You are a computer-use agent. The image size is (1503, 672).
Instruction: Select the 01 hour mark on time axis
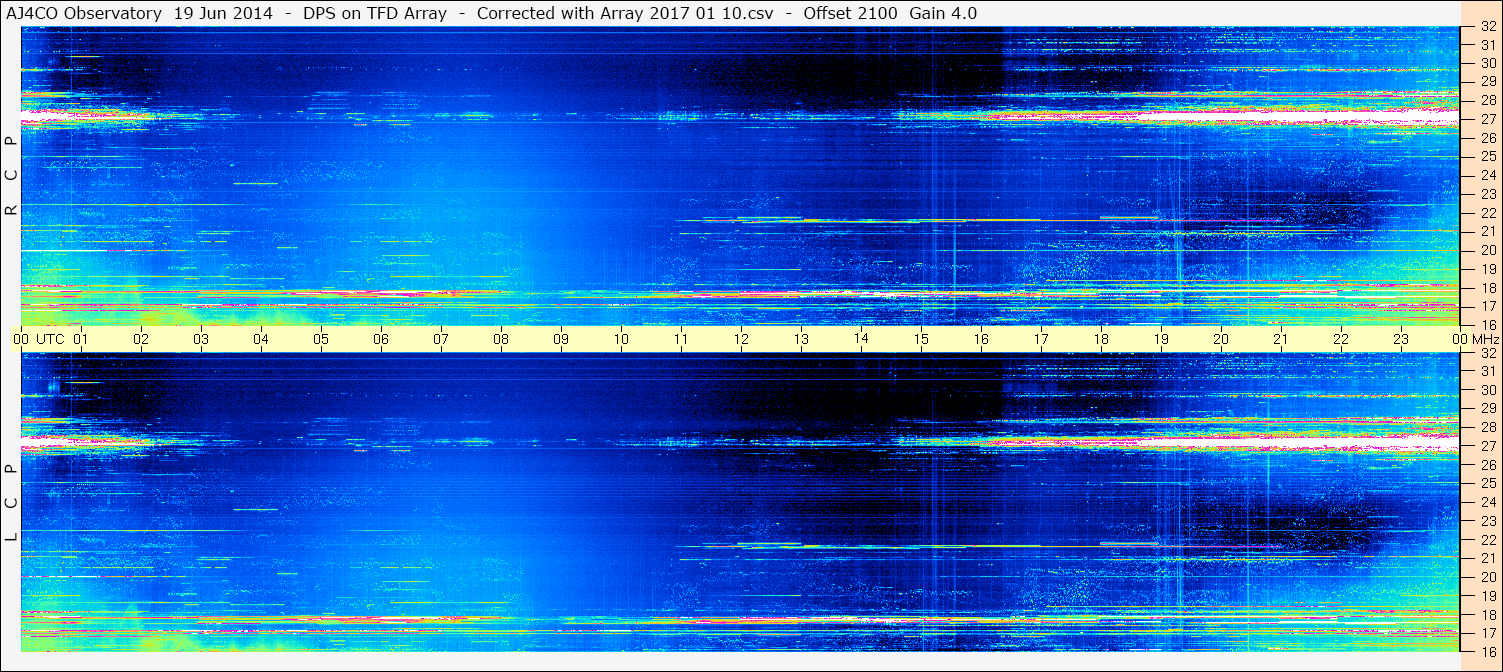[x=81, y=339]
